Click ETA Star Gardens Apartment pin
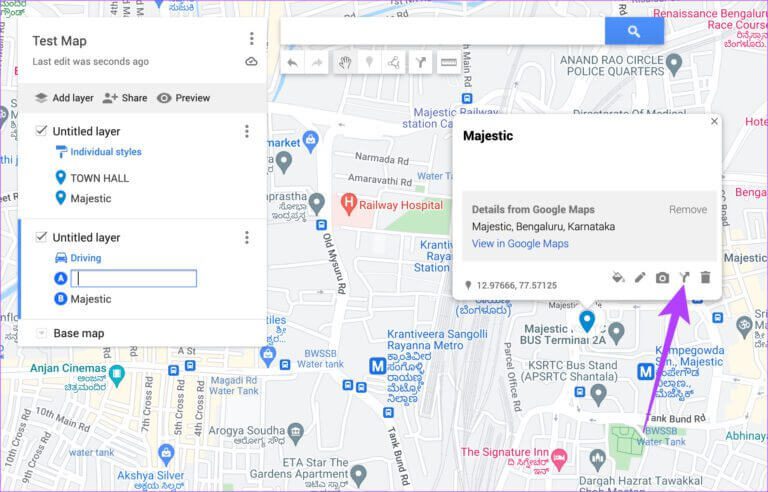 pos(359,474)
